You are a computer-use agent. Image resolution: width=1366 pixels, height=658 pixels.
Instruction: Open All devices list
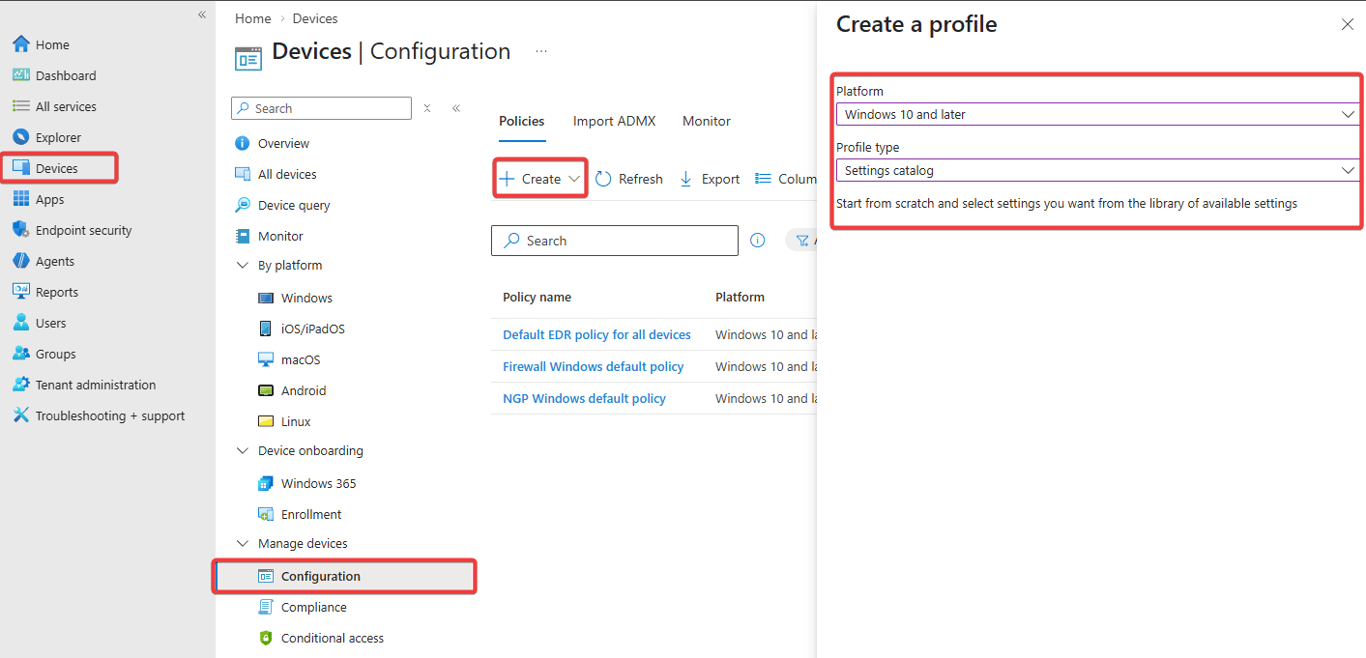287,174
